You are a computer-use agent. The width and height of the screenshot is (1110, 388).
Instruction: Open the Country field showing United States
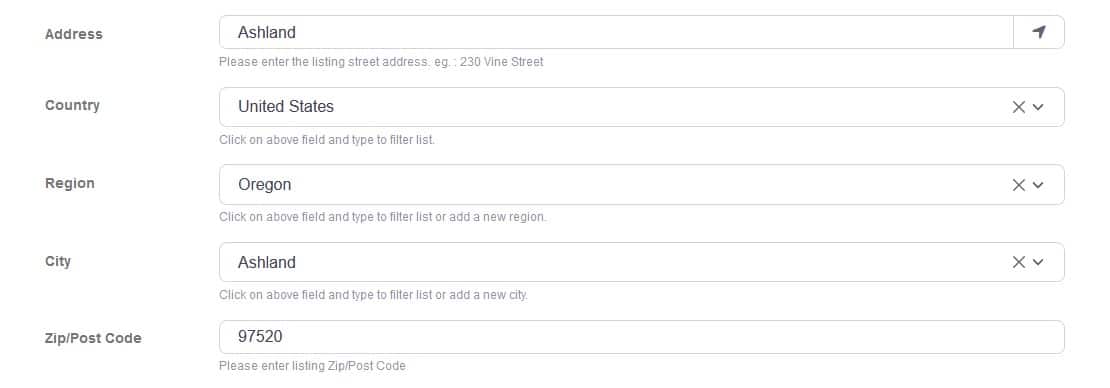coord(641,107)
